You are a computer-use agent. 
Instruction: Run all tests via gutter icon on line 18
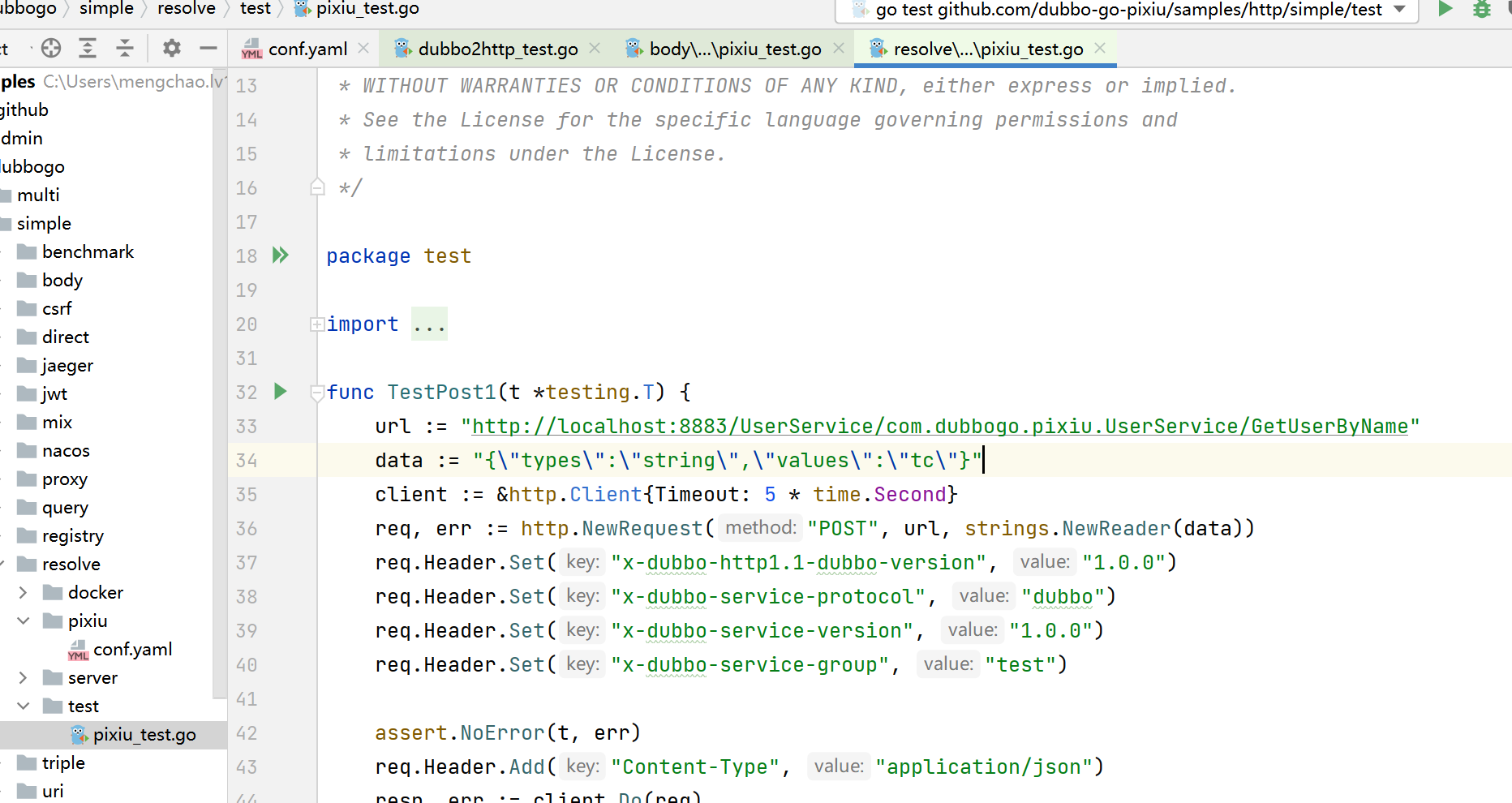(280, 255)
